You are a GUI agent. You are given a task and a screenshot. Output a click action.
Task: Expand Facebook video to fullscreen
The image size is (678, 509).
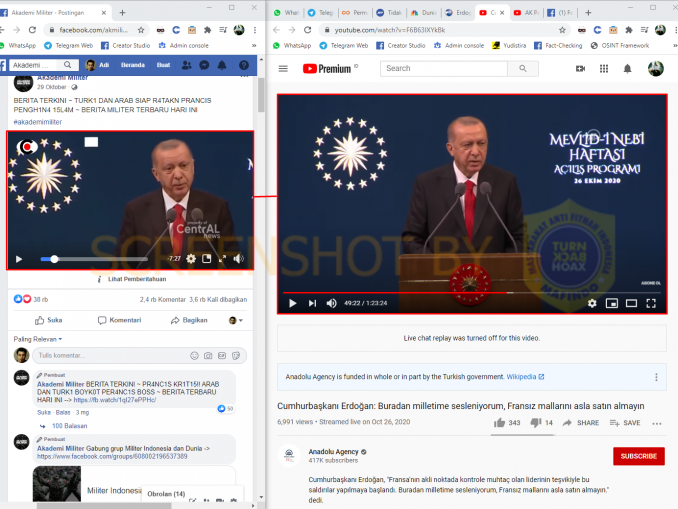222,259
